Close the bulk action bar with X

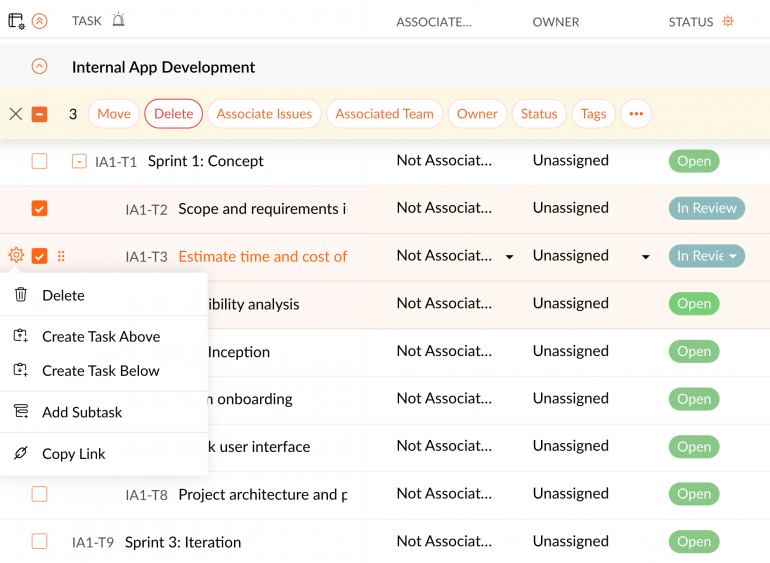pyautogui.click(x=15, y=114)
